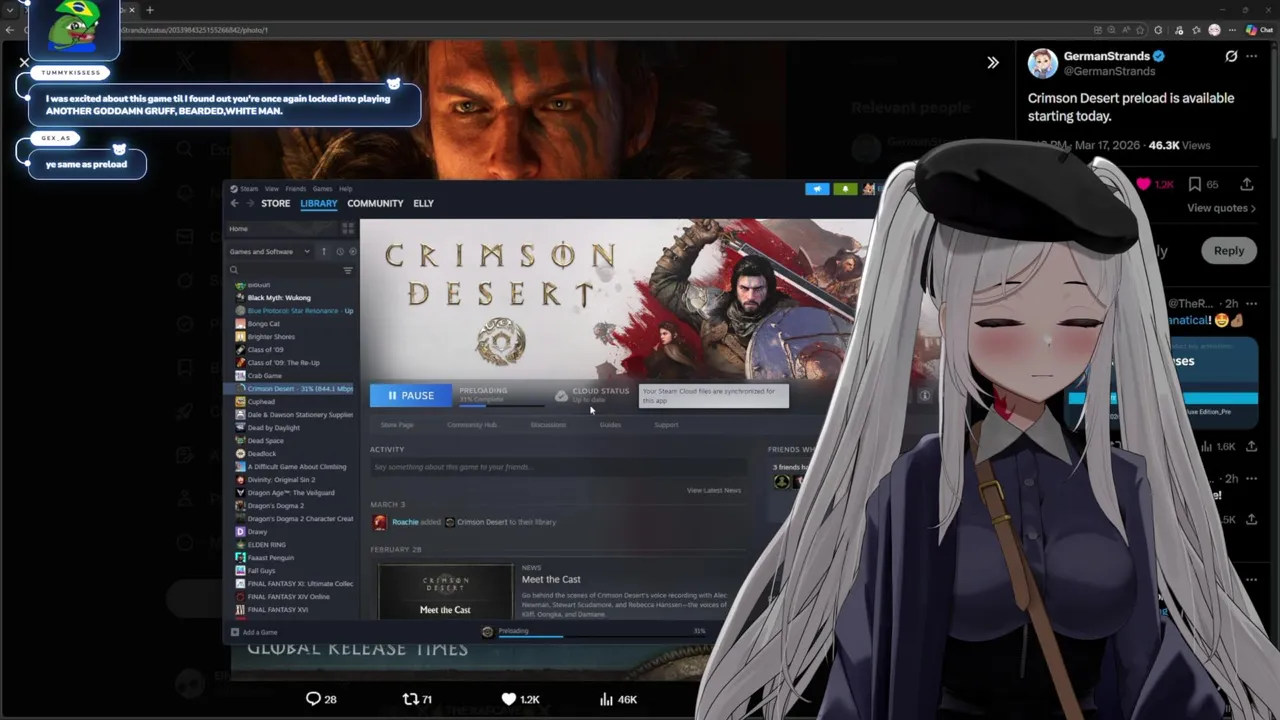The height and width of the screenshot is (720, 1280).
Task: Open Steam notifications bell
Action: (x=845, y=188)
